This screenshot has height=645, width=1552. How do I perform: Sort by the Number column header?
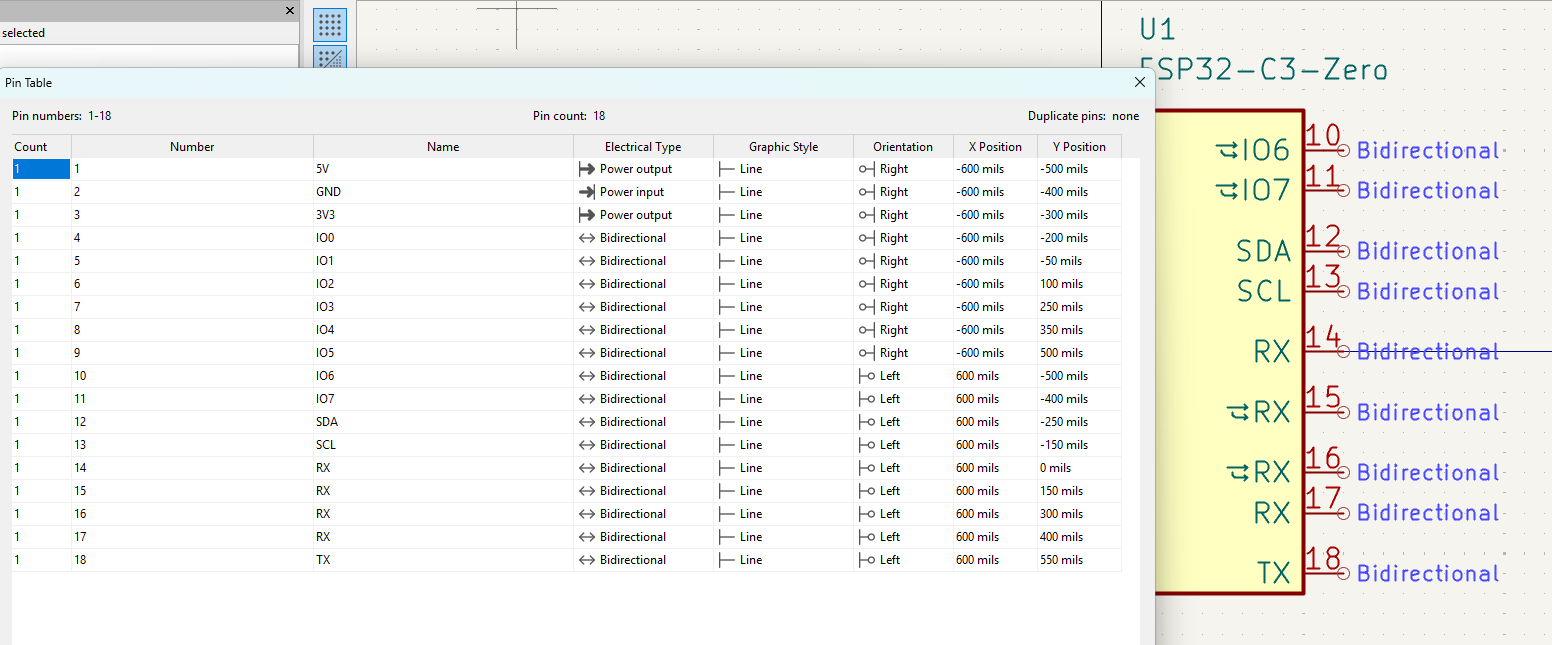[192, 146]
